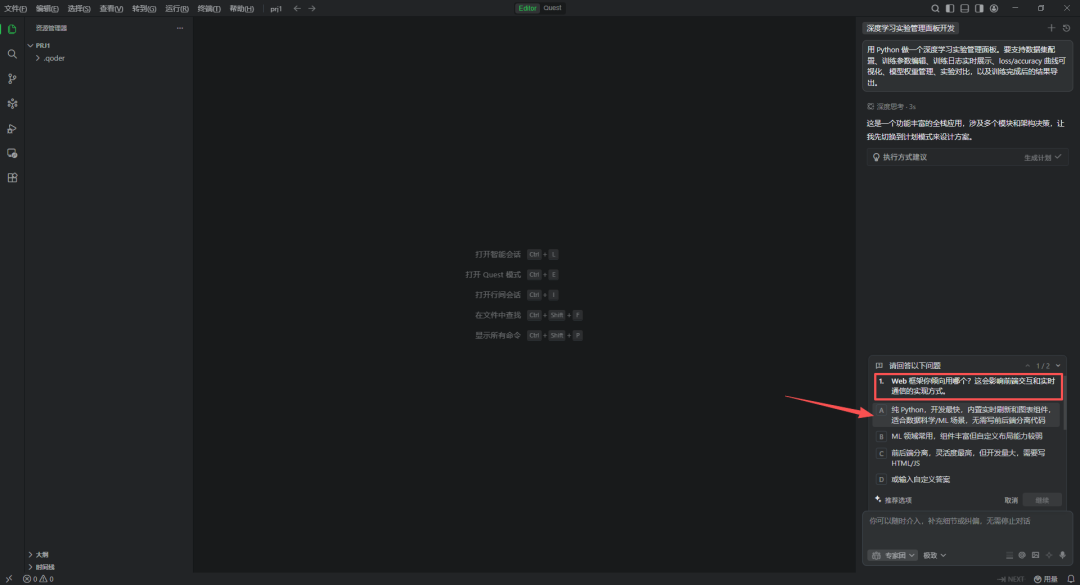The height and width of the screenshot is (585, 1080).
Task: Open the Search view in the activity bar
Action: point(12,54)
